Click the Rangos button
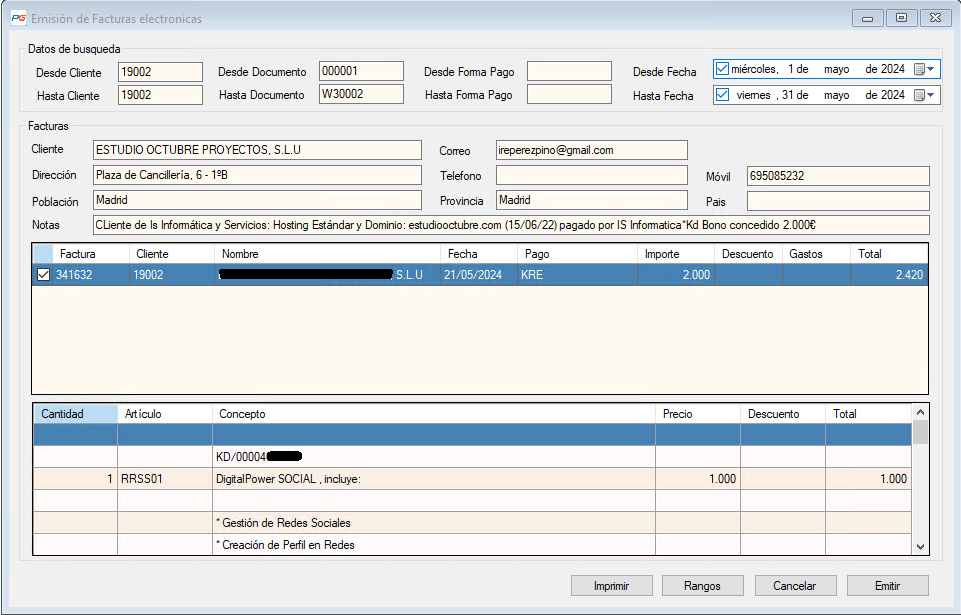 [702, 586]
